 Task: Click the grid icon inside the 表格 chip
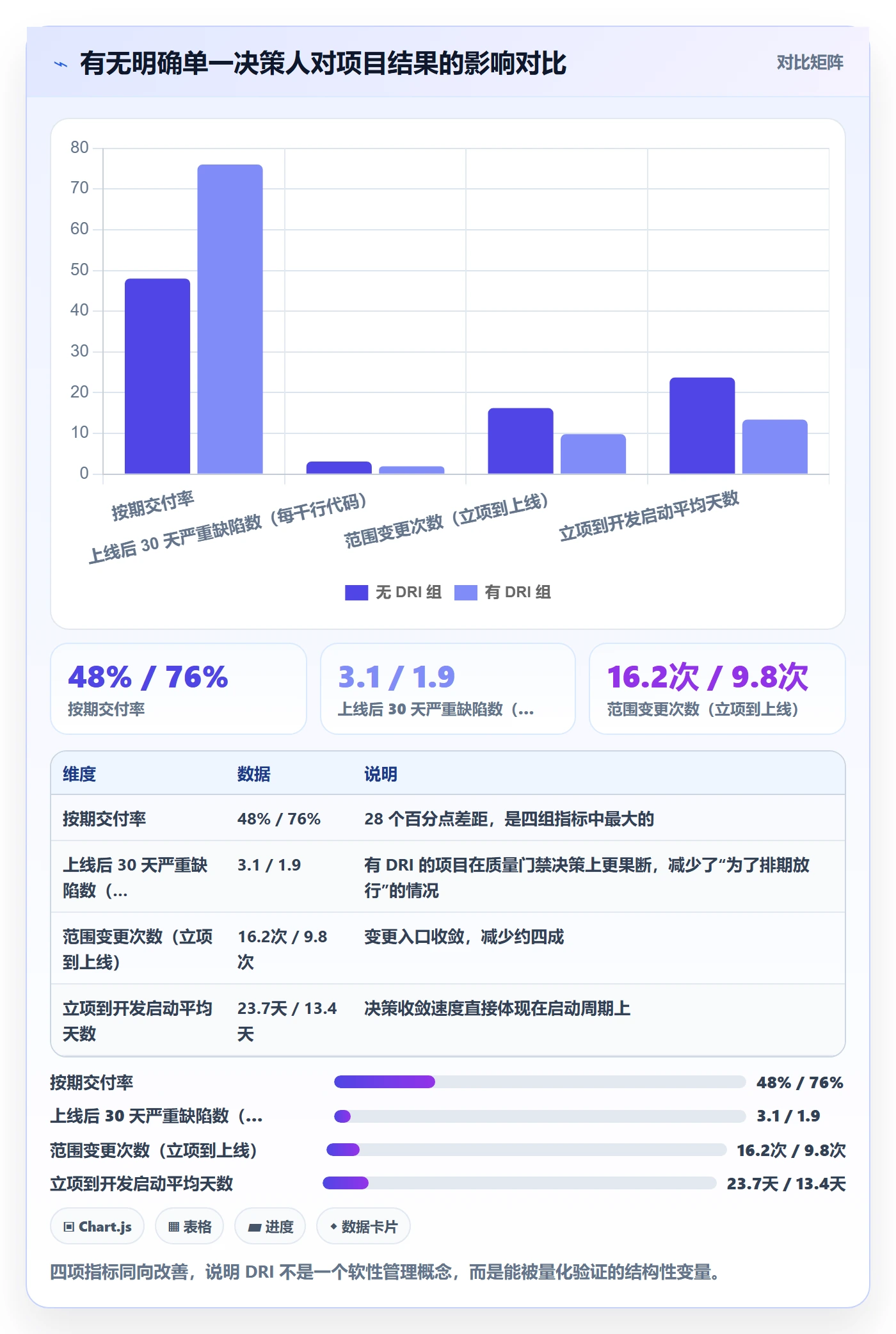tap(173, 1227)
